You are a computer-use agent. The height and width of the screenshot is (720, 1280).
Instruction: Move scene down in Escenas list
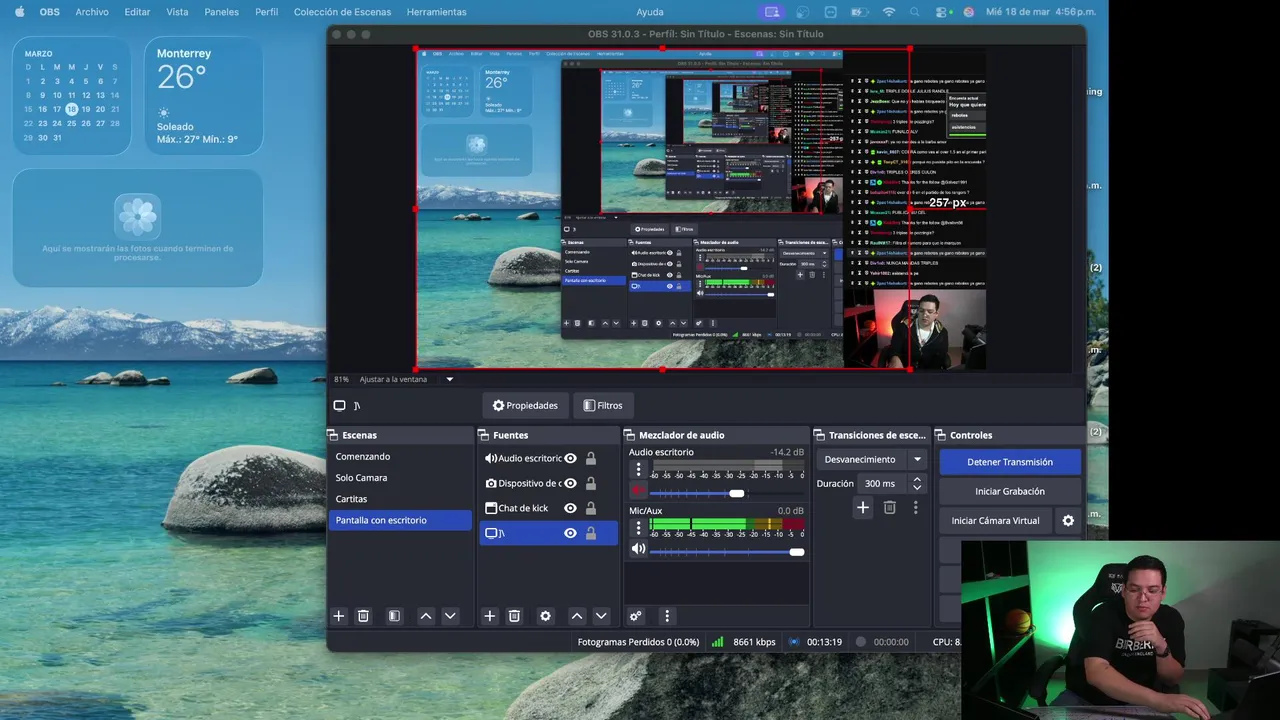pyautogui.click(x=450, y=616)
